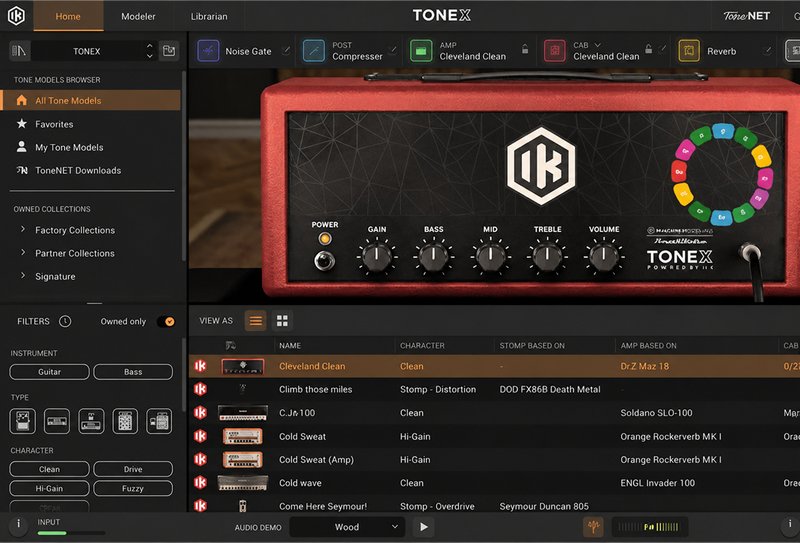Select the Climb those miles row

494,389
